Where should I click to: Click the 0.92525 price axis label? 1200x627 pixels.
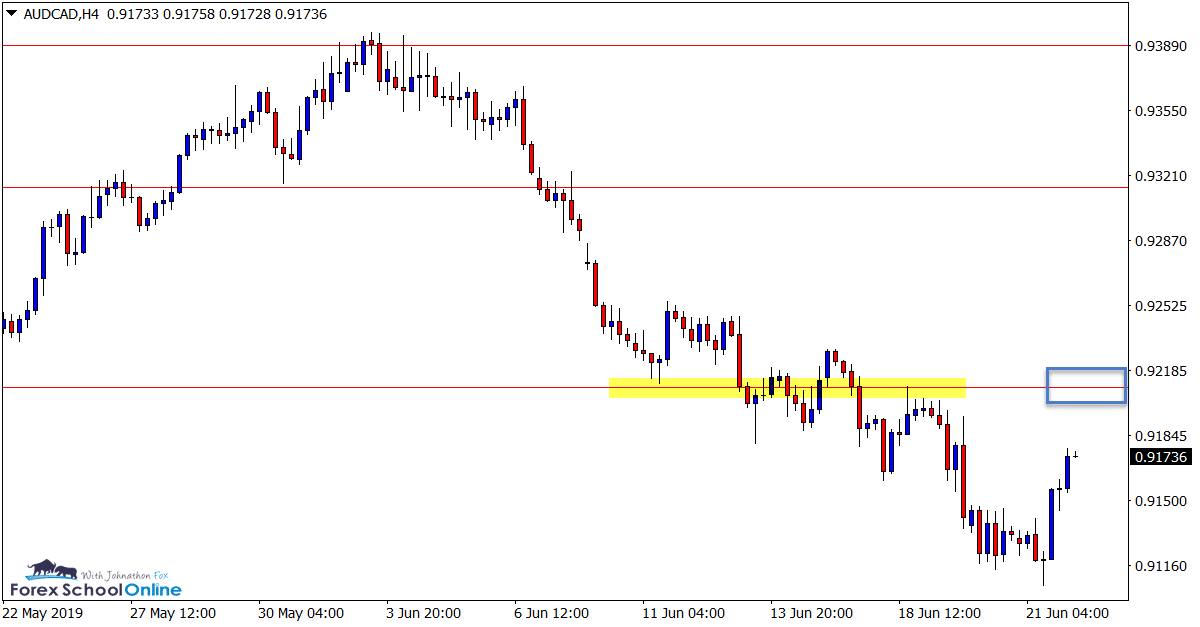[x=1163, y=306]
